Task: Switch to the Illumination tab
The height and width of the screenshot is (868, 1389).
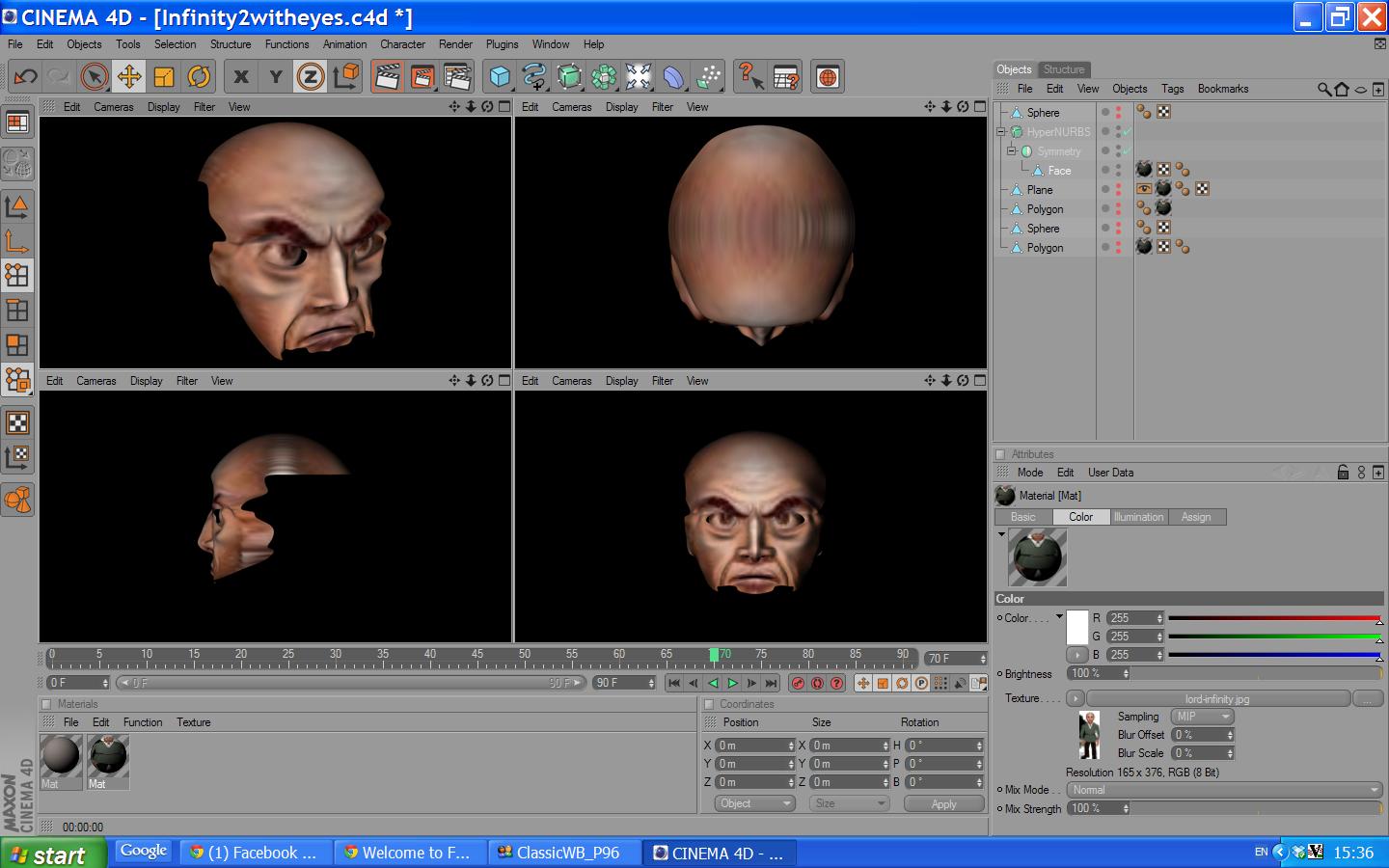Action: point(1138,517)
